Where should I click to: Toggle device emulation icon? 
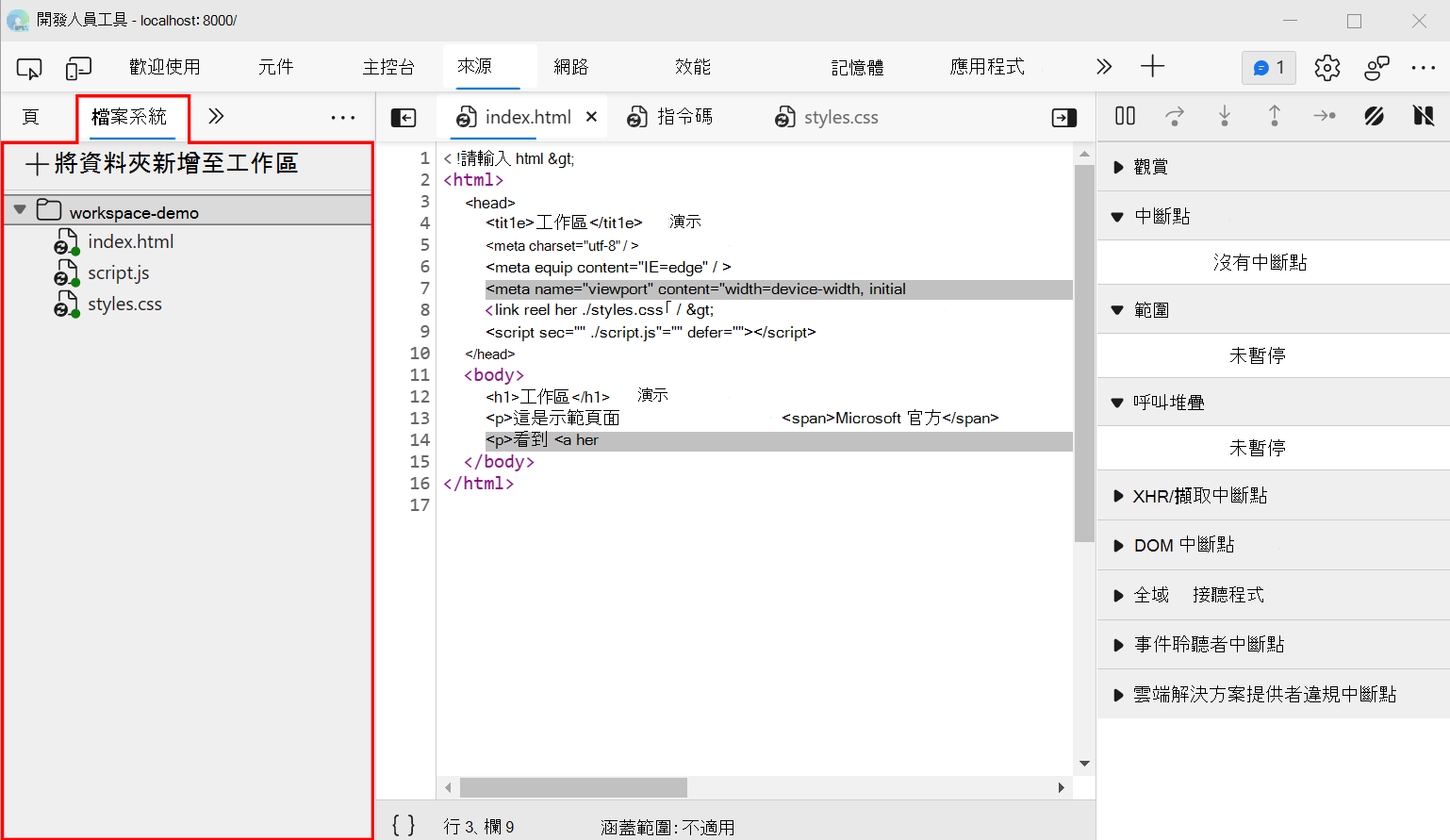[x=78, y=68]
